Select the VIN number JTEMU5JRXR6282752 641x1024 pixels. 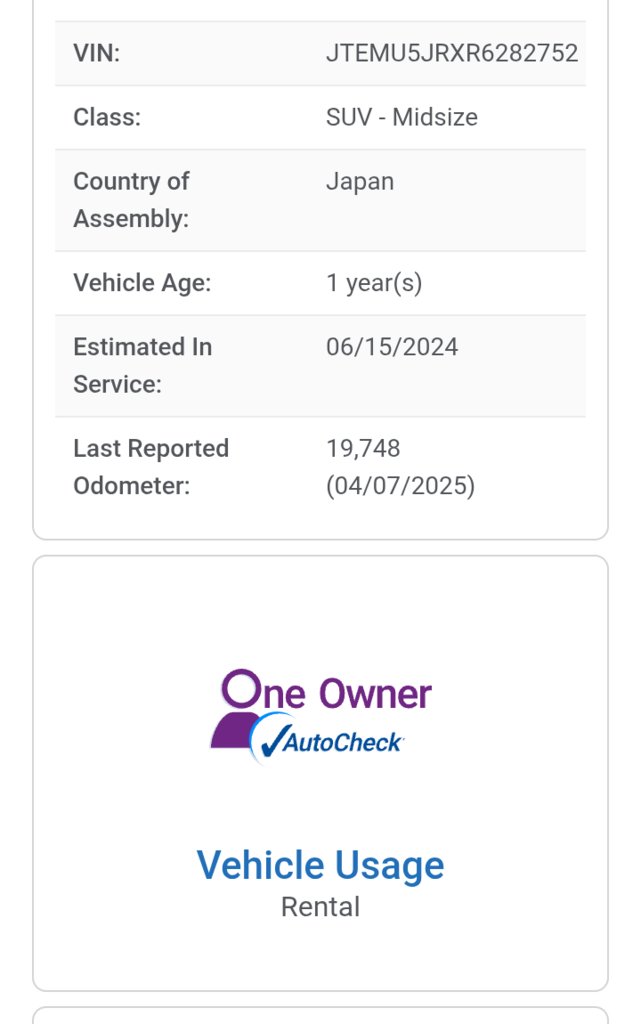(x=452, y=53)
